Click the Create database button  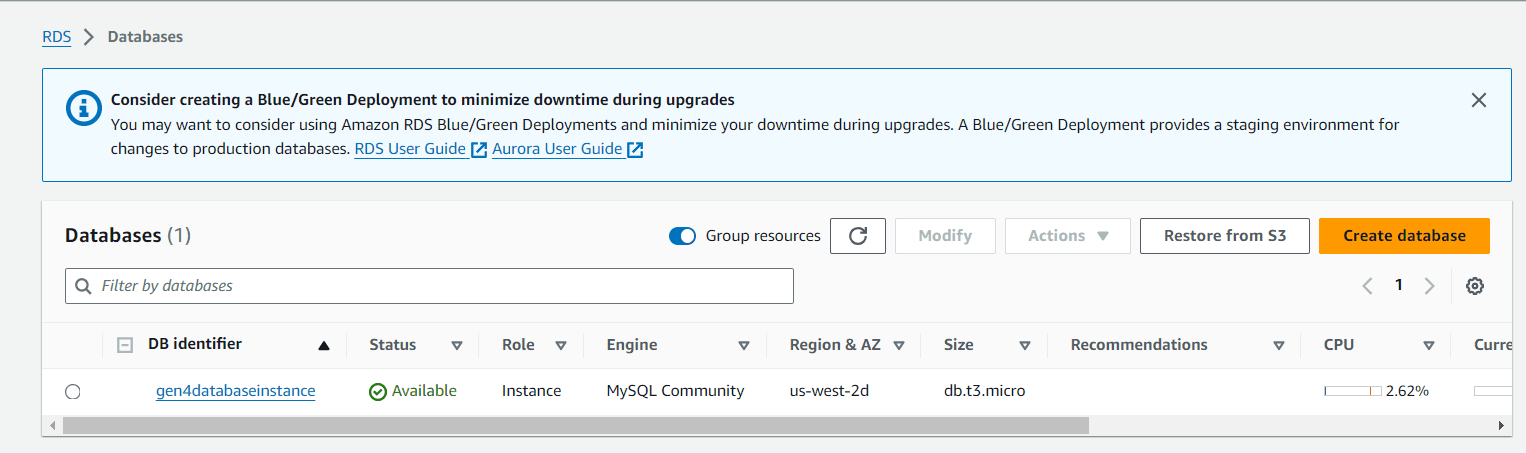(1404, 236)
